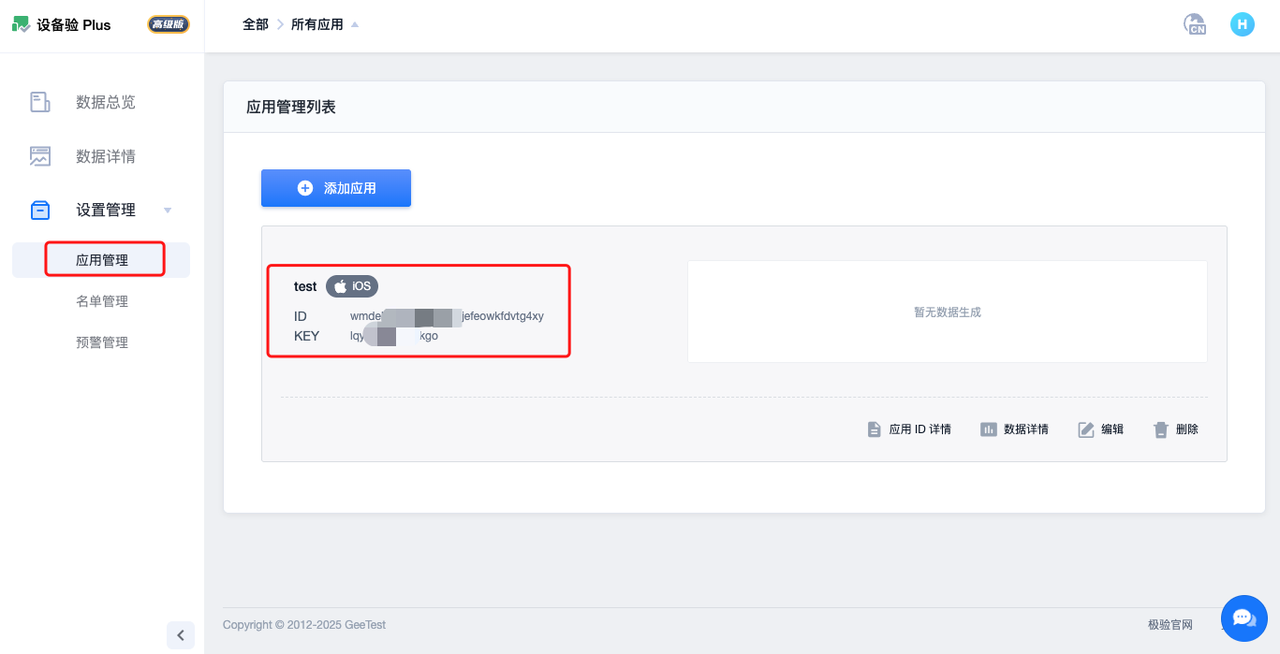The height and width of the screenshot is (654, 1280).
Task: Select 名单管理 in the sidebar
Action: (104, 300)
